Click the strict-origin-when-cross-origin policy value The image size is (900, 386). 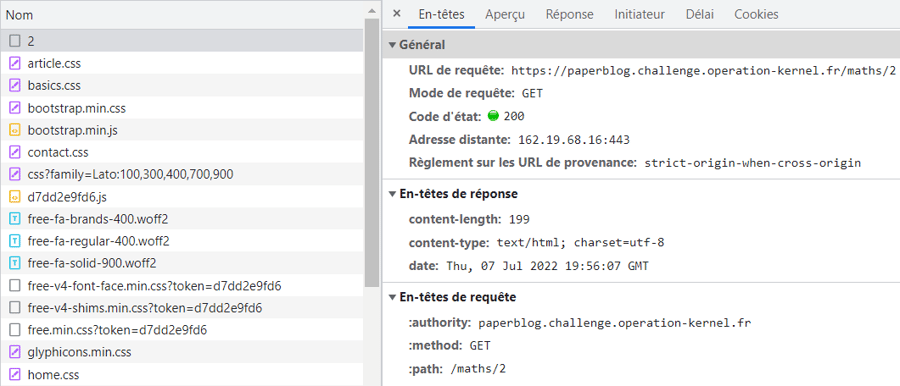[x=752, y=163]
